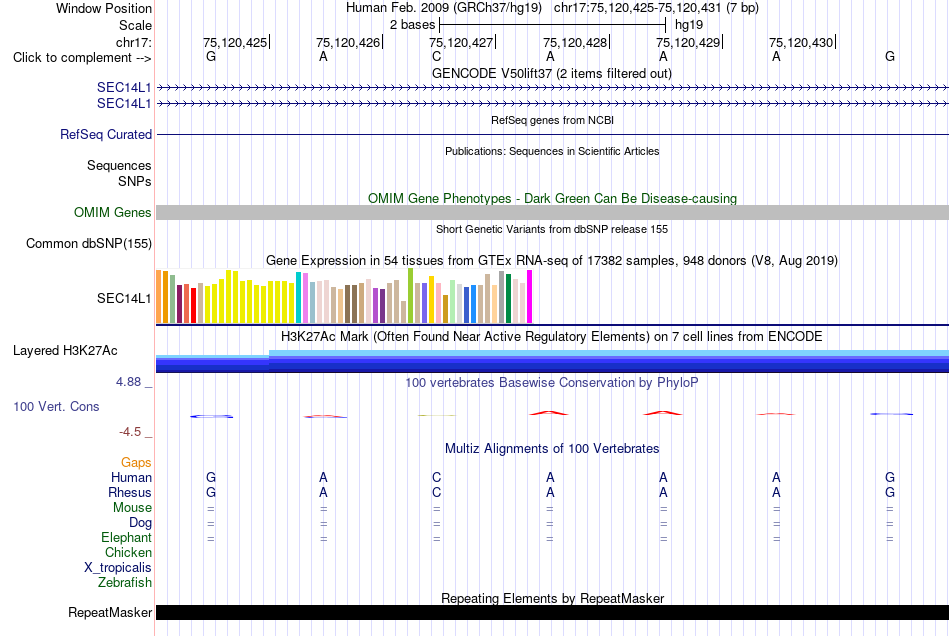Open 'Repeating Elements by RepeatMasker' title
This screenshot has width=950, height=636.
552,598
